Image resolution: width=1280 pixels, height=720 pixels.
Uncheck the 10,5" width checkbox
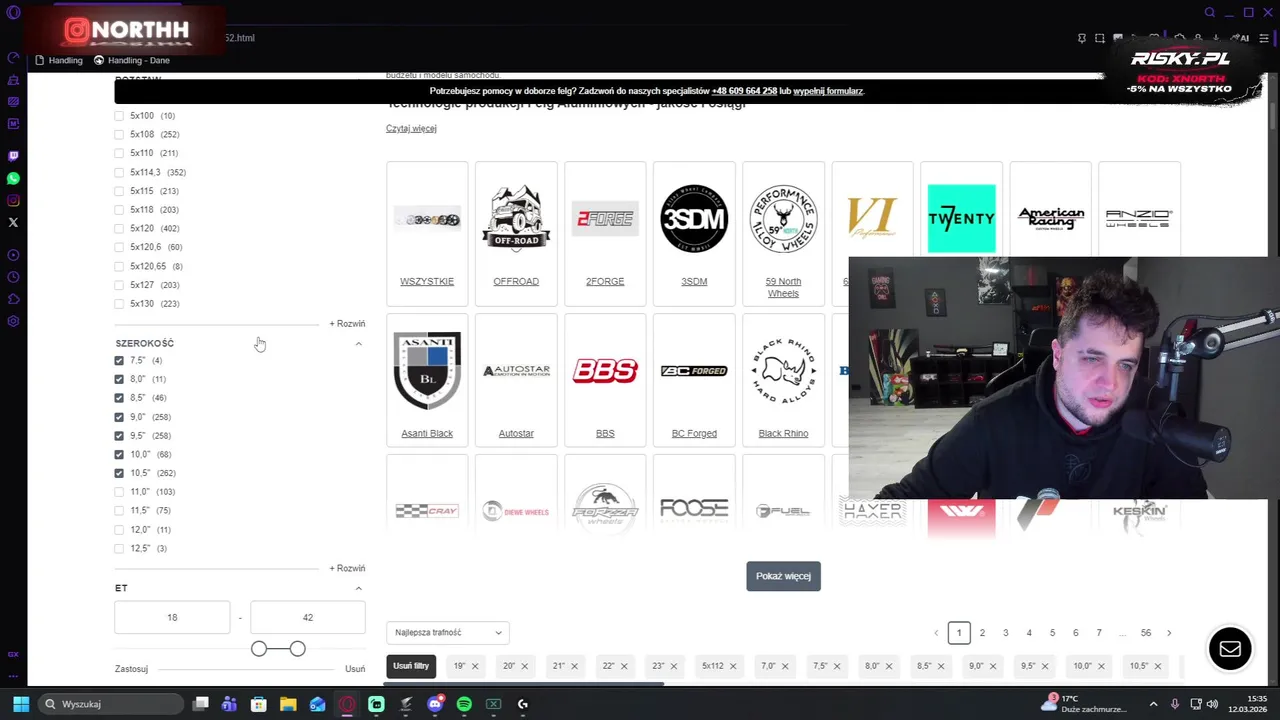119,473
